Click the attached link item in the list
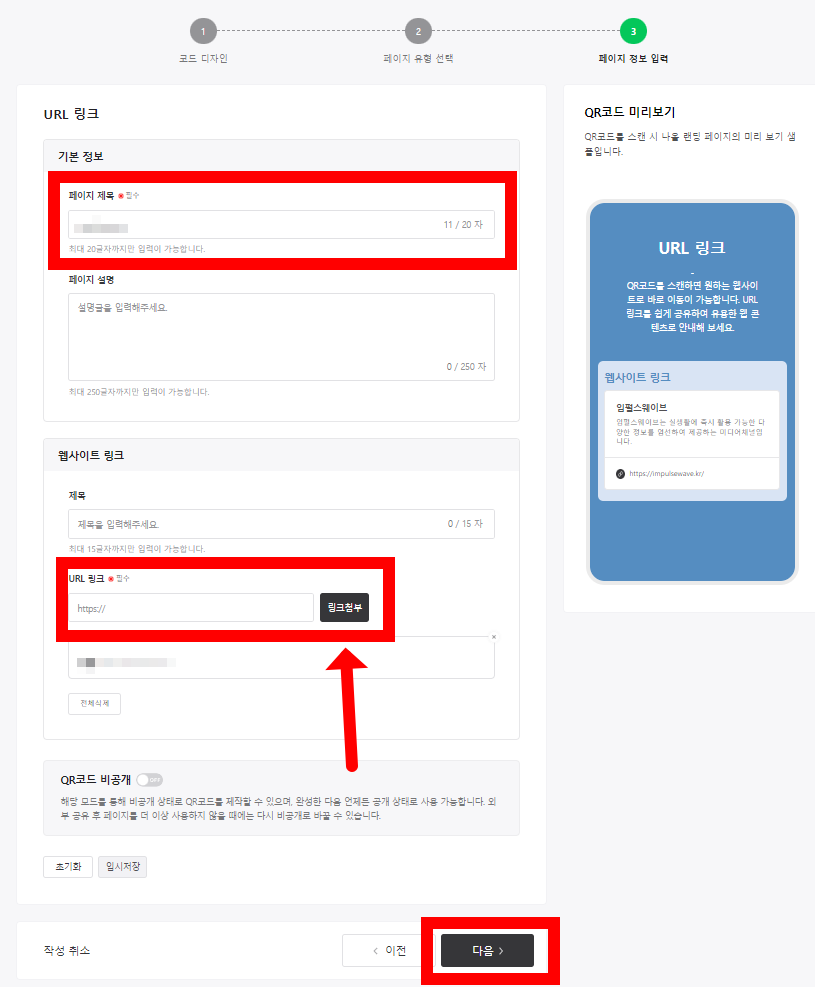 pyautogui.click(x=281, y=662)
